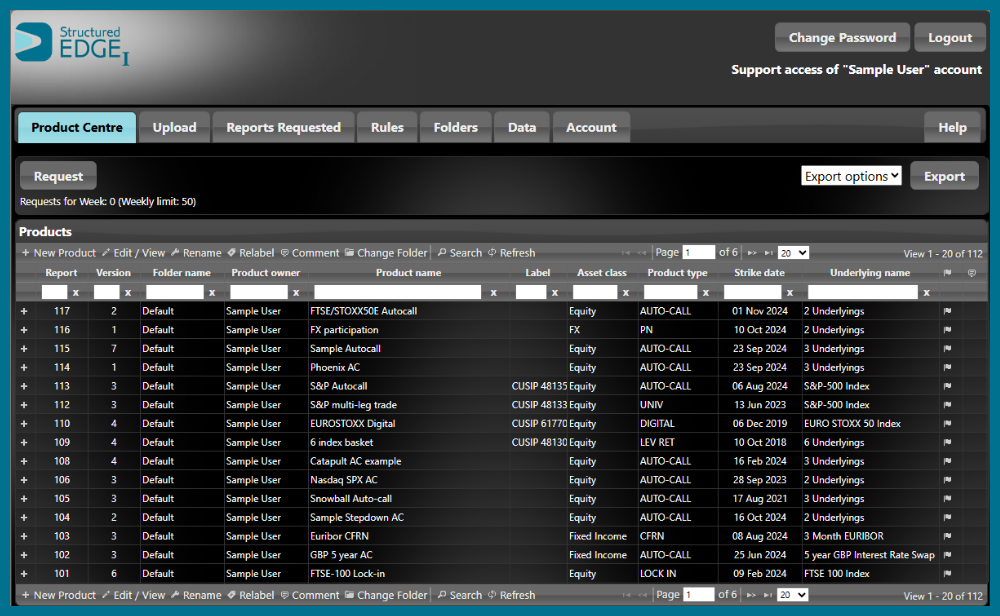Click the Change Password button
1000x616 pixels.
[x=842, y=38]
